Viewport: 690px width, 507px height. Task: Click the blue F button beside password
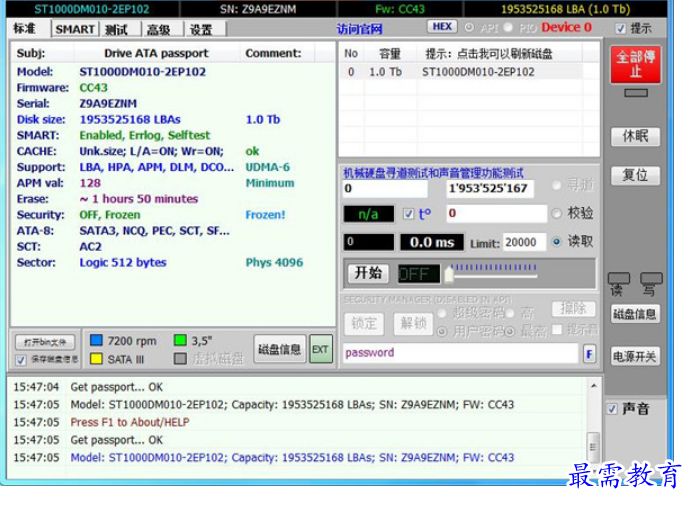[x=589, y=353]
